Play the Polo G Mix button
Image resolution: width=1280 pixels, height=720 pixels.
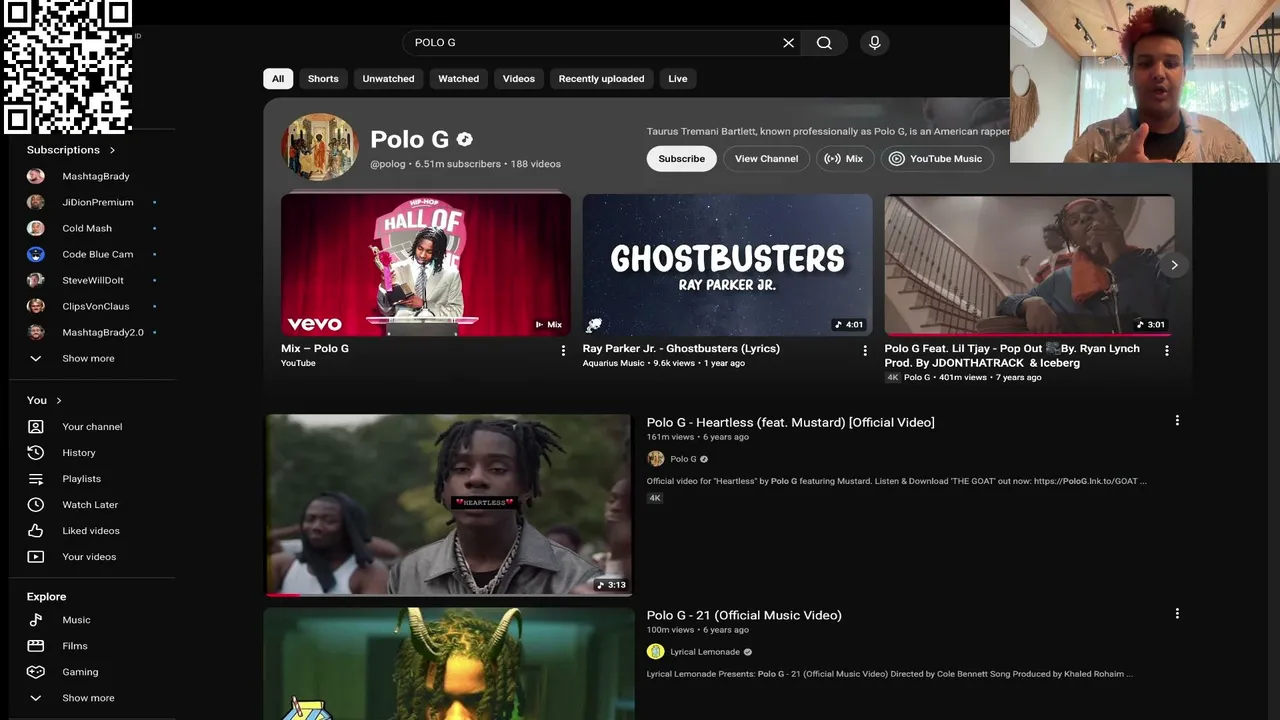click(x=845, y=159)
